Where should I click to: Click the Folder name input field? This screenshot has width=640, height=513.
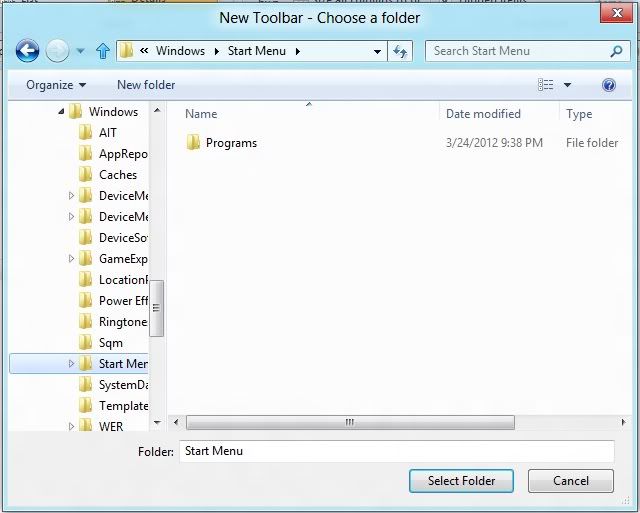click(397, 451)
